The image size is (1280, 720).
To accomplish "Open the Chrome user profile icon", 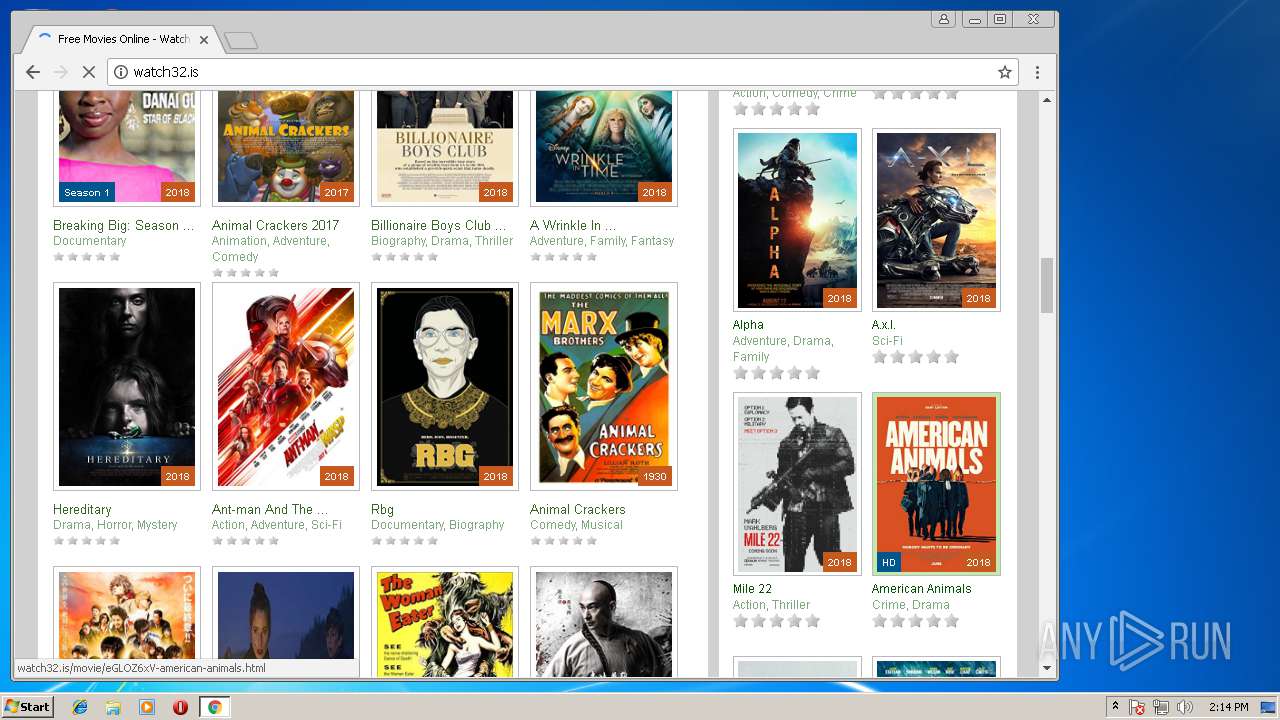I will point(943,19).
